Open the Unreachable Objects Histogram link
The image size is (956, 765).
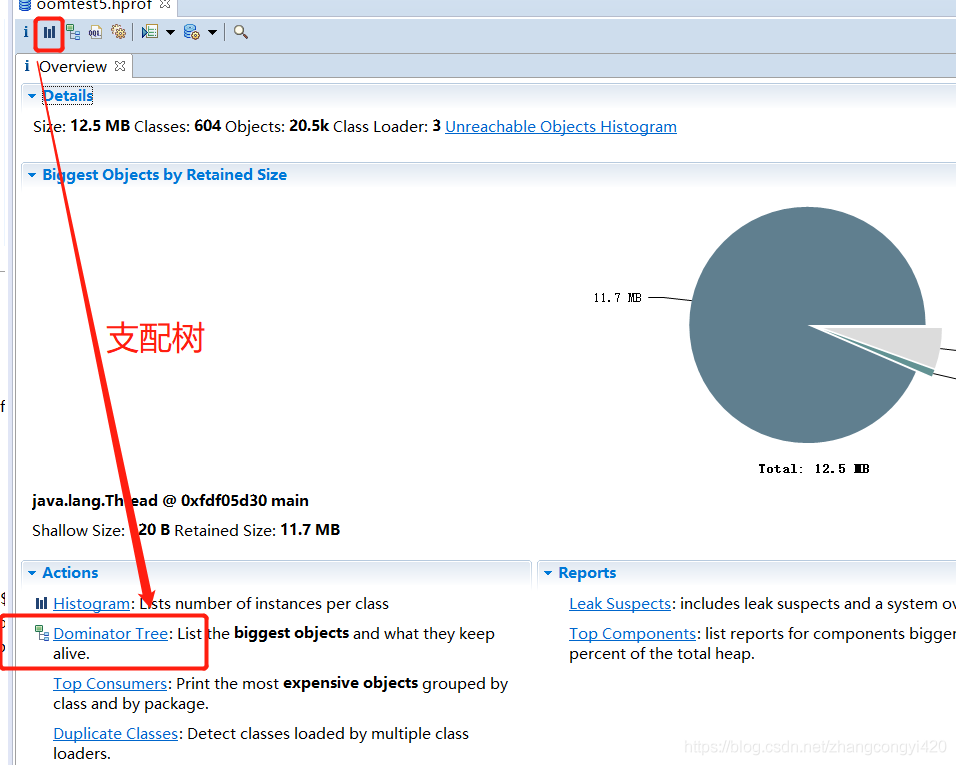[561, 127]
